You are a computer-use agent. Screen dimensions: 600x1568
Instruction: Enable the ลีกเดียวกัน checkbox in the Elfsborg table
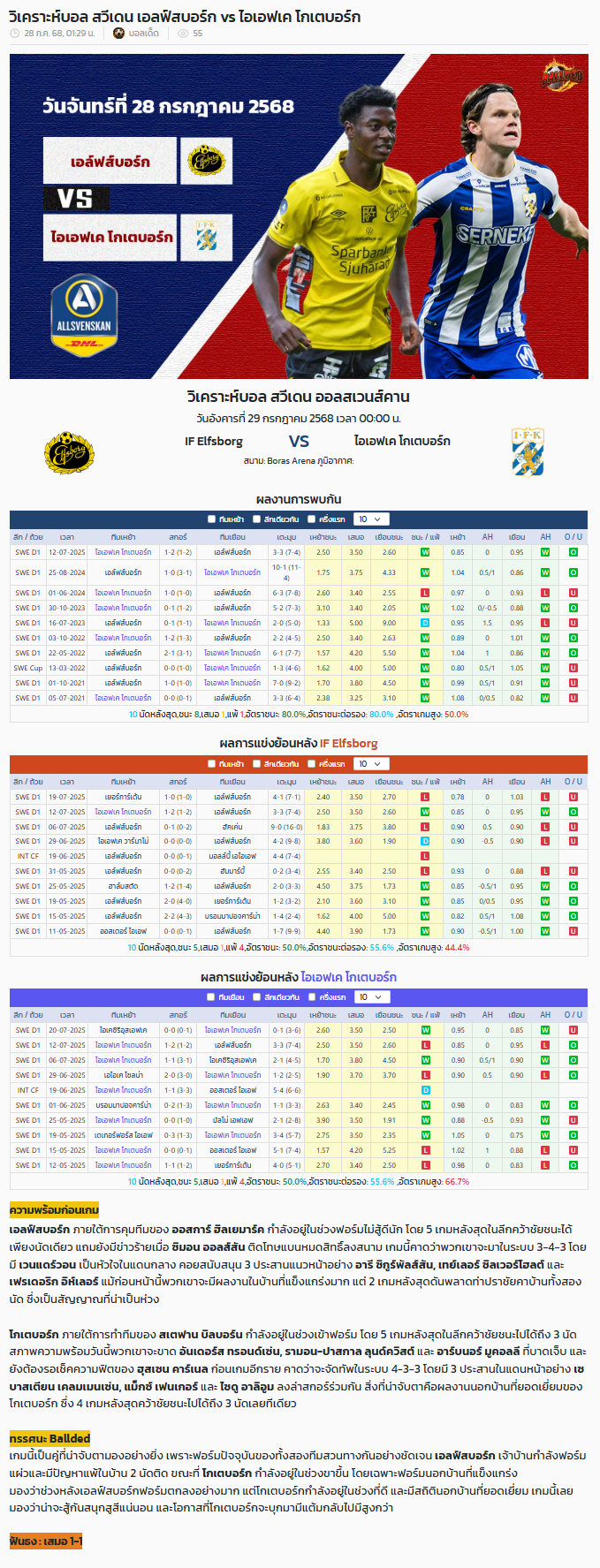point(256,764)
